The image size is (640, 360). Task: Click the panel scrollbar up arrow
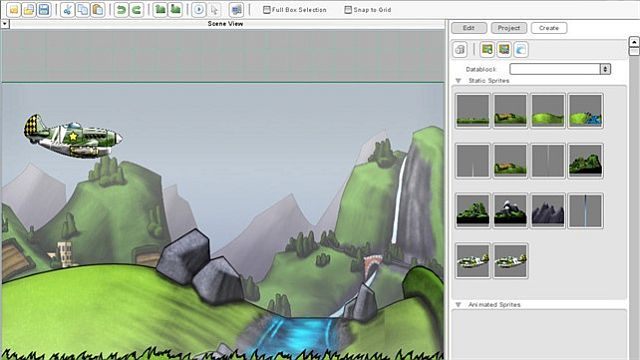coord(634,42)
